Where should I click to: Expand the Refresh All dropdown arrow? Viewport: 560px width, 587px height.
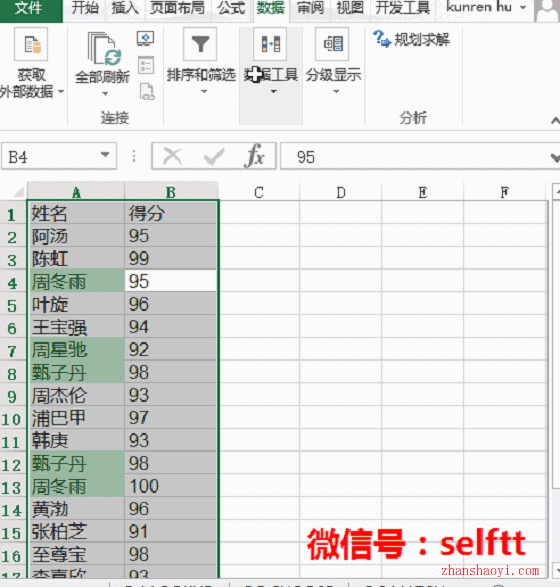(x=105, y=94)
